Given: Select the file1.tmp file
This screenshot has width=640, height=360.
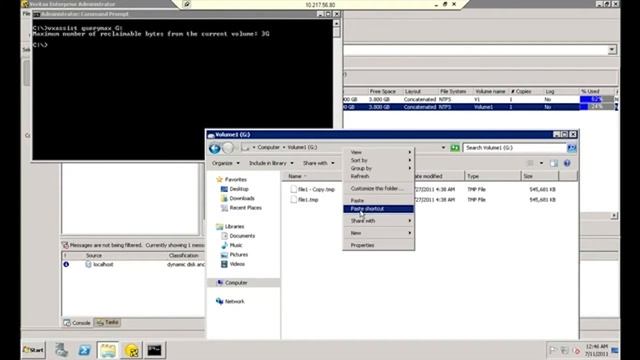Looking at the screenshot, I should coord(304,200).
